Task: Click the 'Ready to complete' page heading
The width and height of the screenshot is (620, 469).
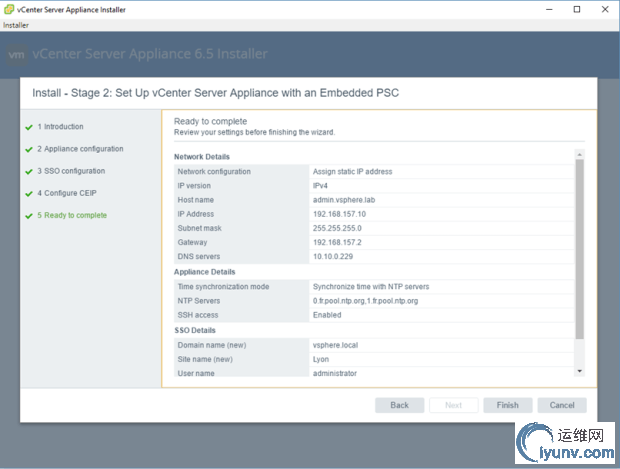Action: click(210, 121)
